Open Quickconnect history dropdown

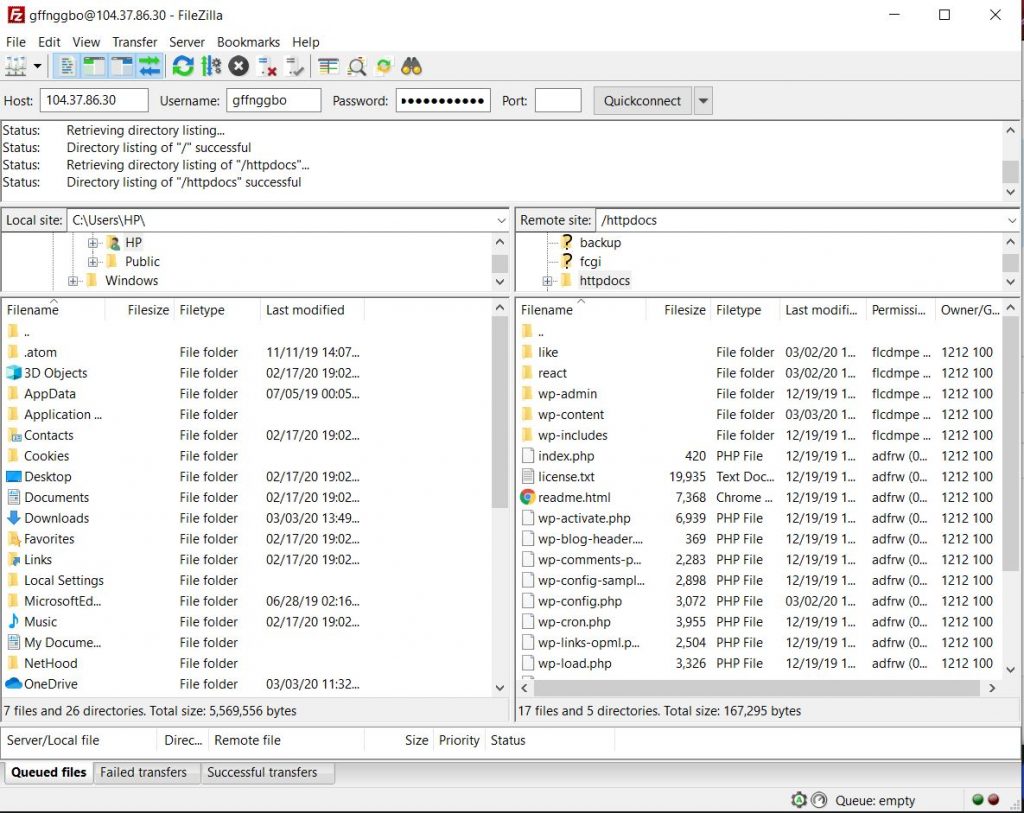click(x=703, y=101)
